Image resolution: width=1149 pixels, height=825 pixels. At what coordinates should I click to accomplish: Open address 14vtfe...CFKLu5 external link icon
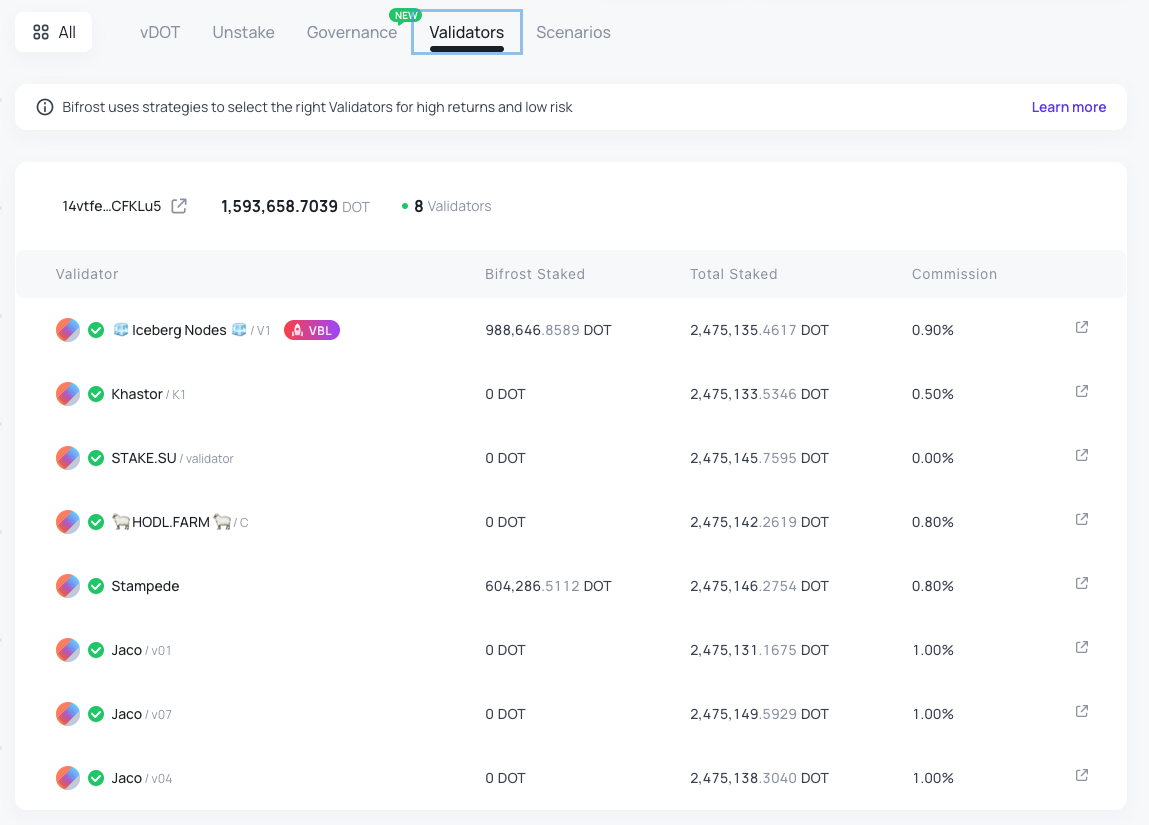179,206
